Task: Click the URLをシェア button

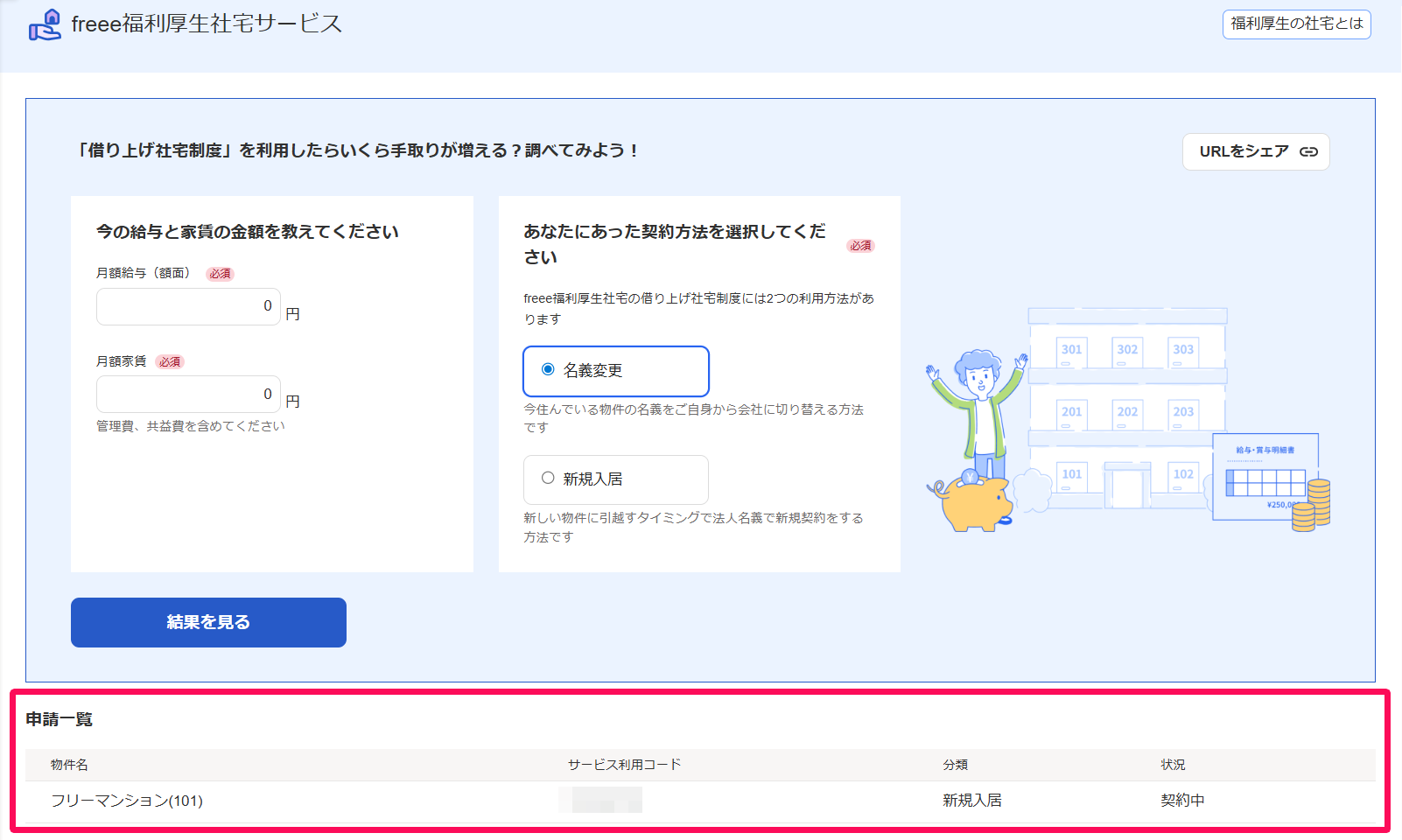Action: coord(1256,151)
